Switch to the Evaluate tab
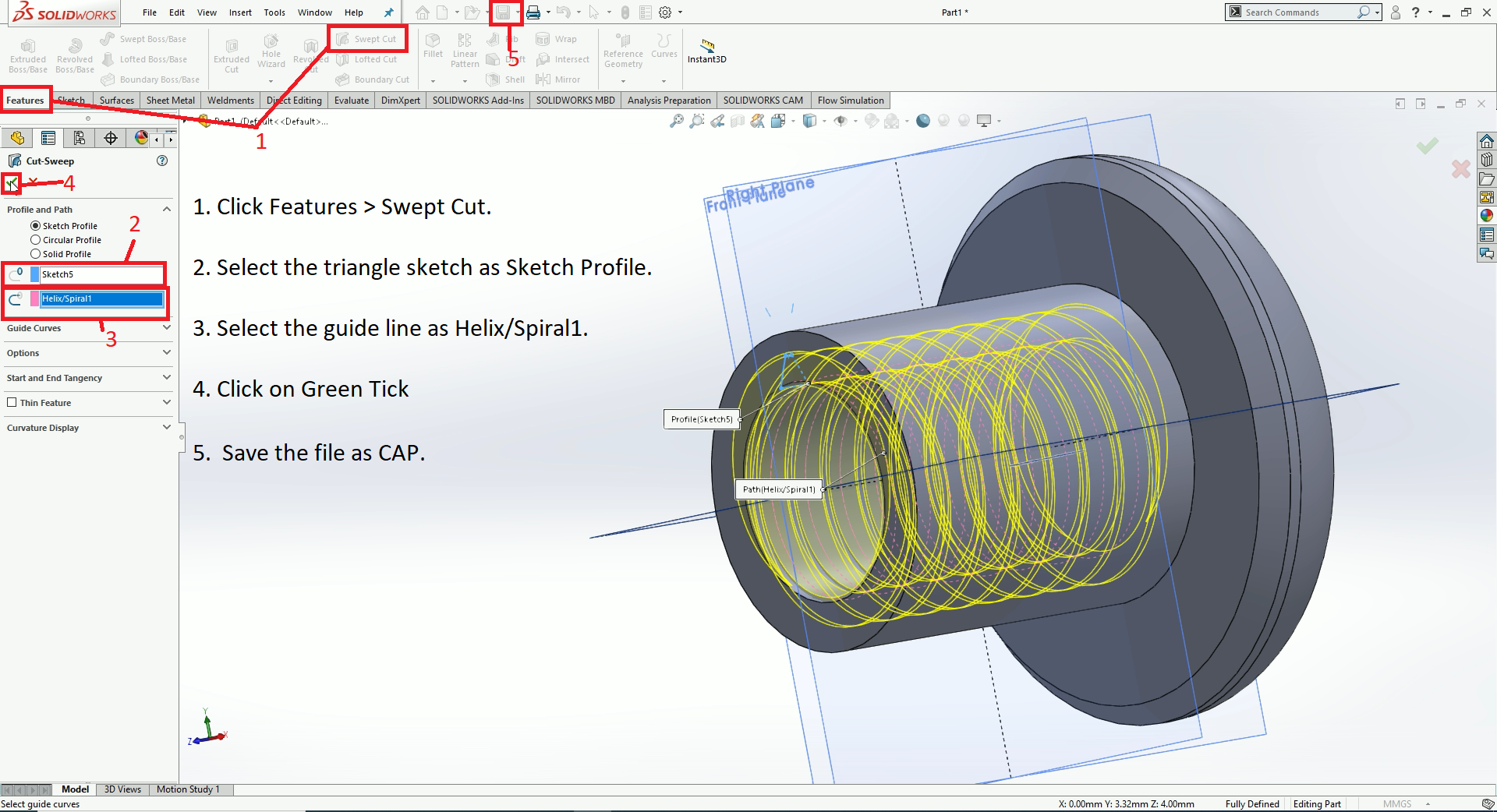 click(352, 101)
